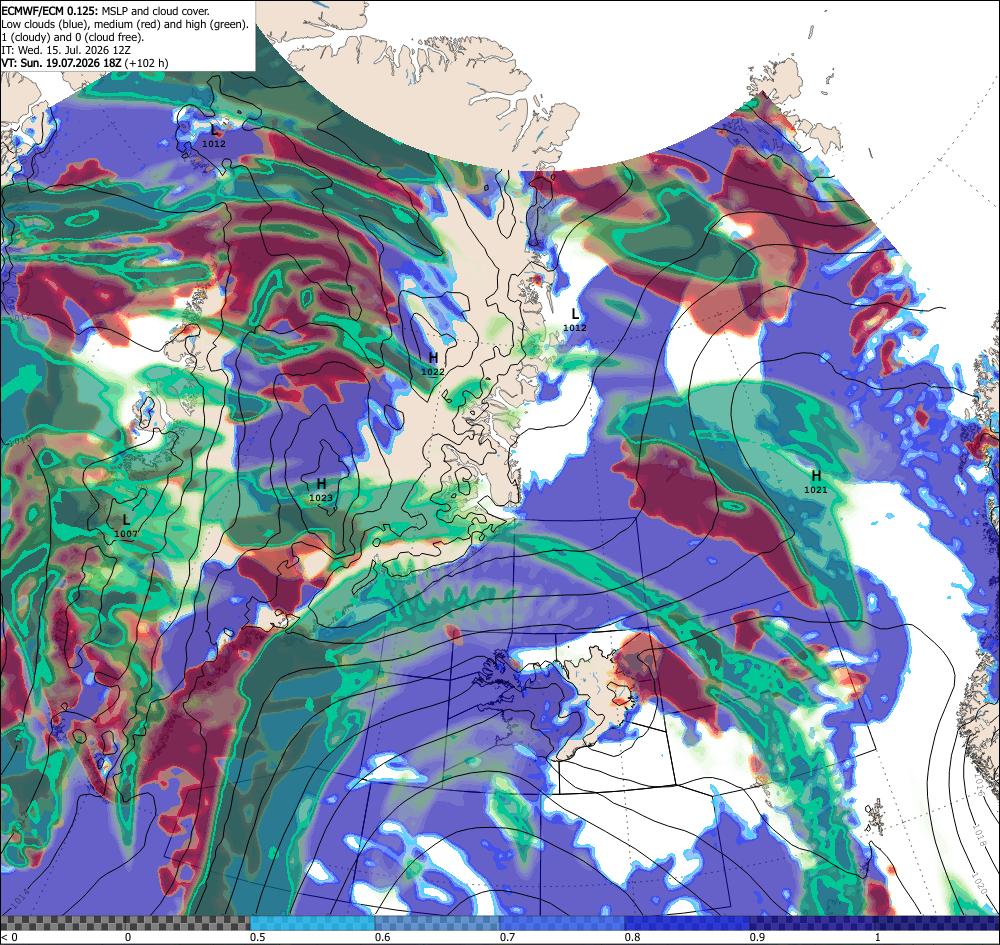Click the H 1023 high pressure marker
The width and height of the screenshot is (1000, 945).
click(x=321, y=490)
